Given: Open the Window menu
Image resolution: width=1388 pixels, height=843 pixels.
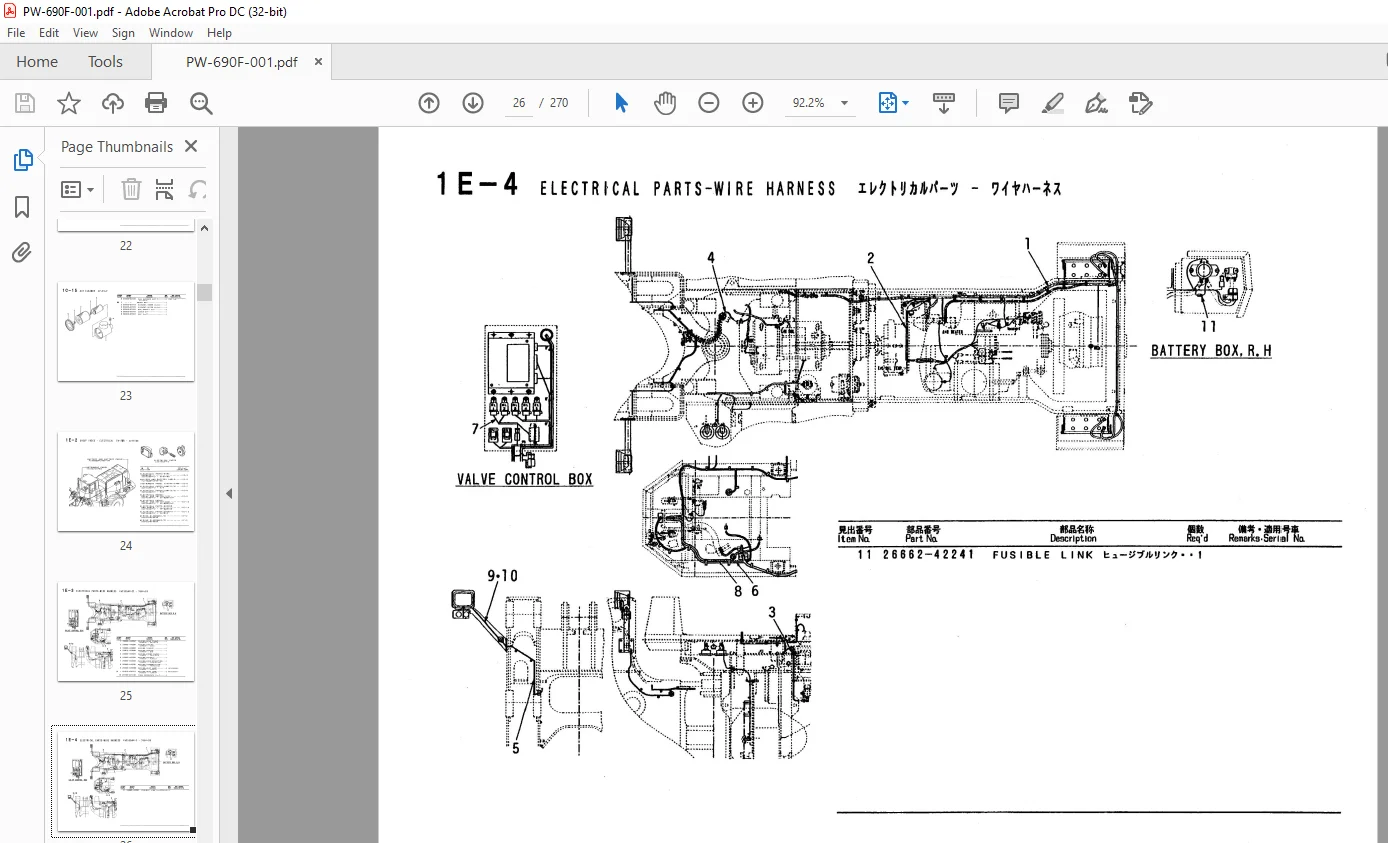Looking at the screenshot, I should pyautogui.click(x=171, y=33).
